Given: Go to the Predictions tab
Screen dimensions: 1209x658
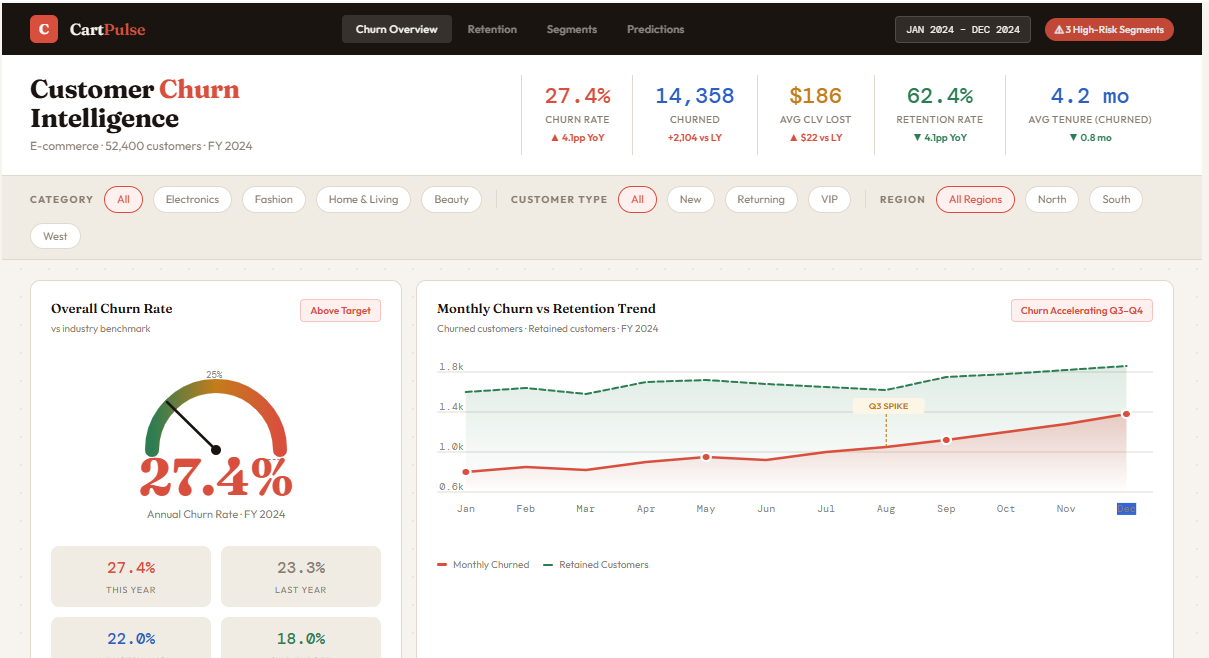Looking at the screenshot, I should click(656, 29).
